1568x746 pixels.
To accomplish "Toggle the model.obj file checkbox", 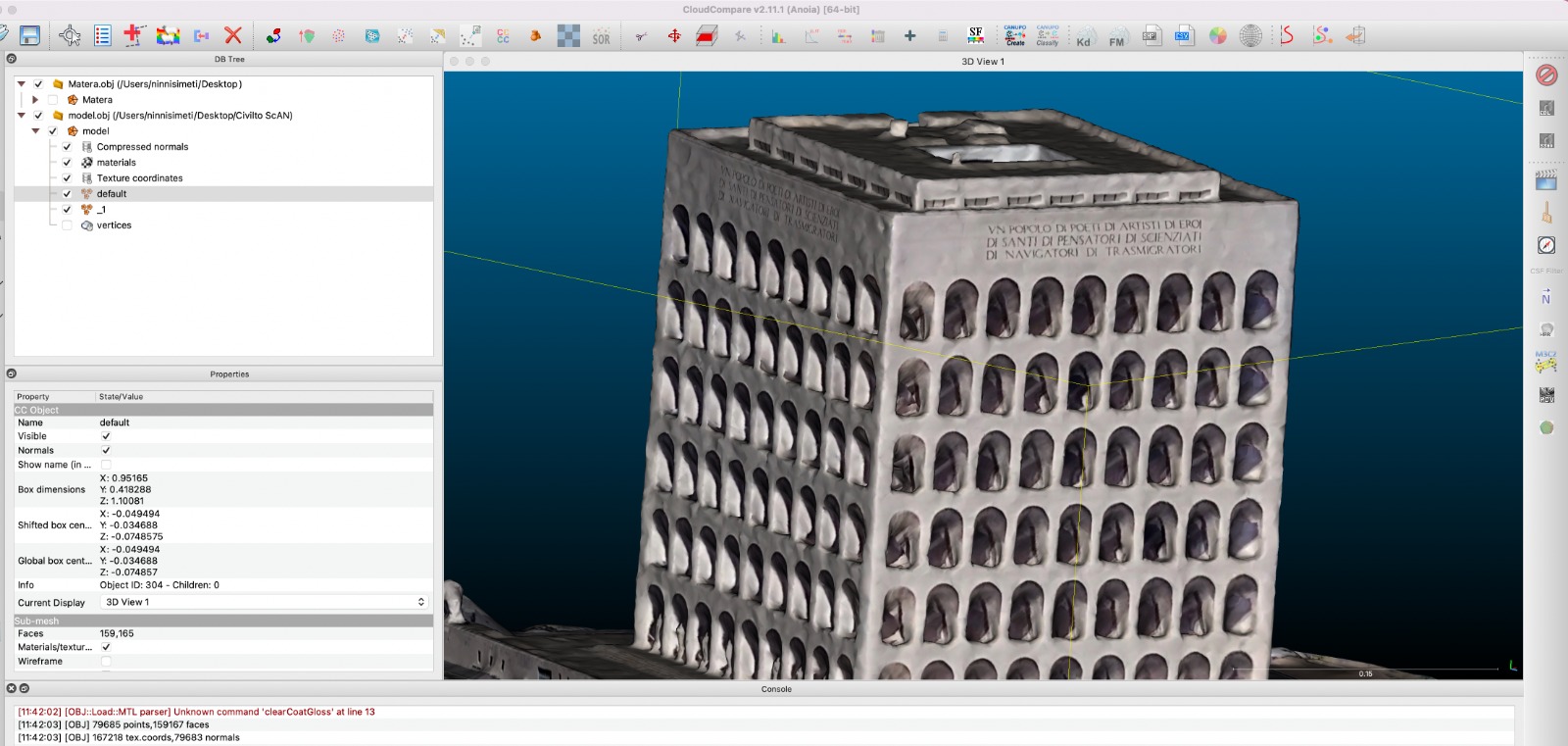I will (x=38, y=116).
